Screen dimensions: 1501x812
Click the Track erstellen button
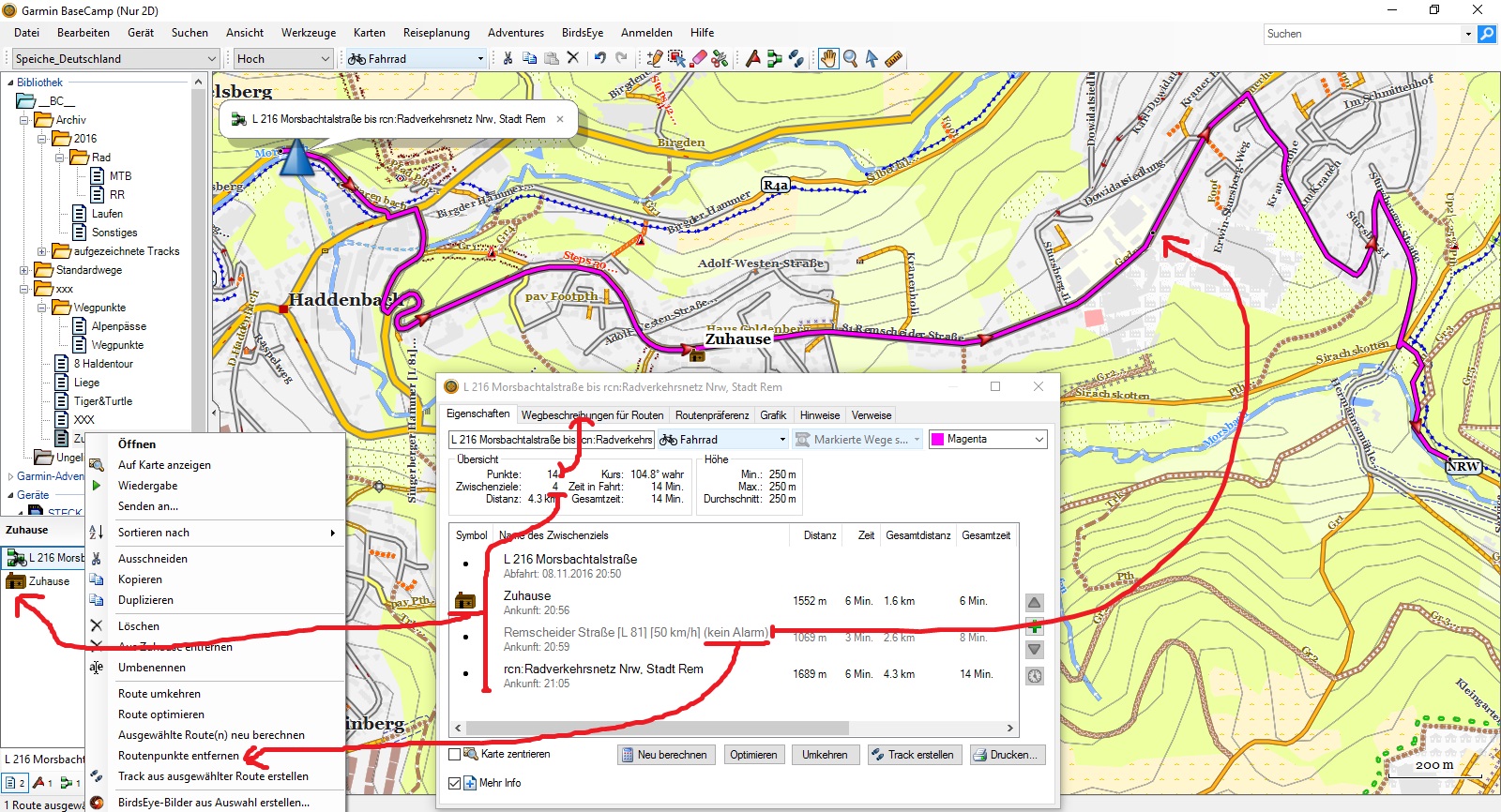point(914,755)
